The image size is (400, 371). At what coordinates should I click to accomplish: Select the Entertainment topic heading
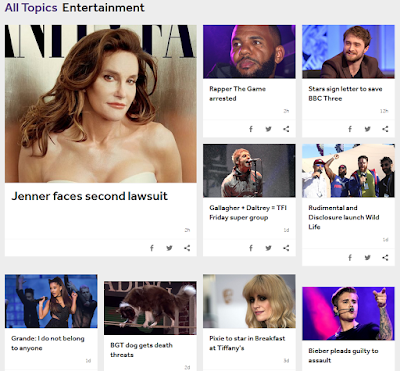click(x=103, y=8)
